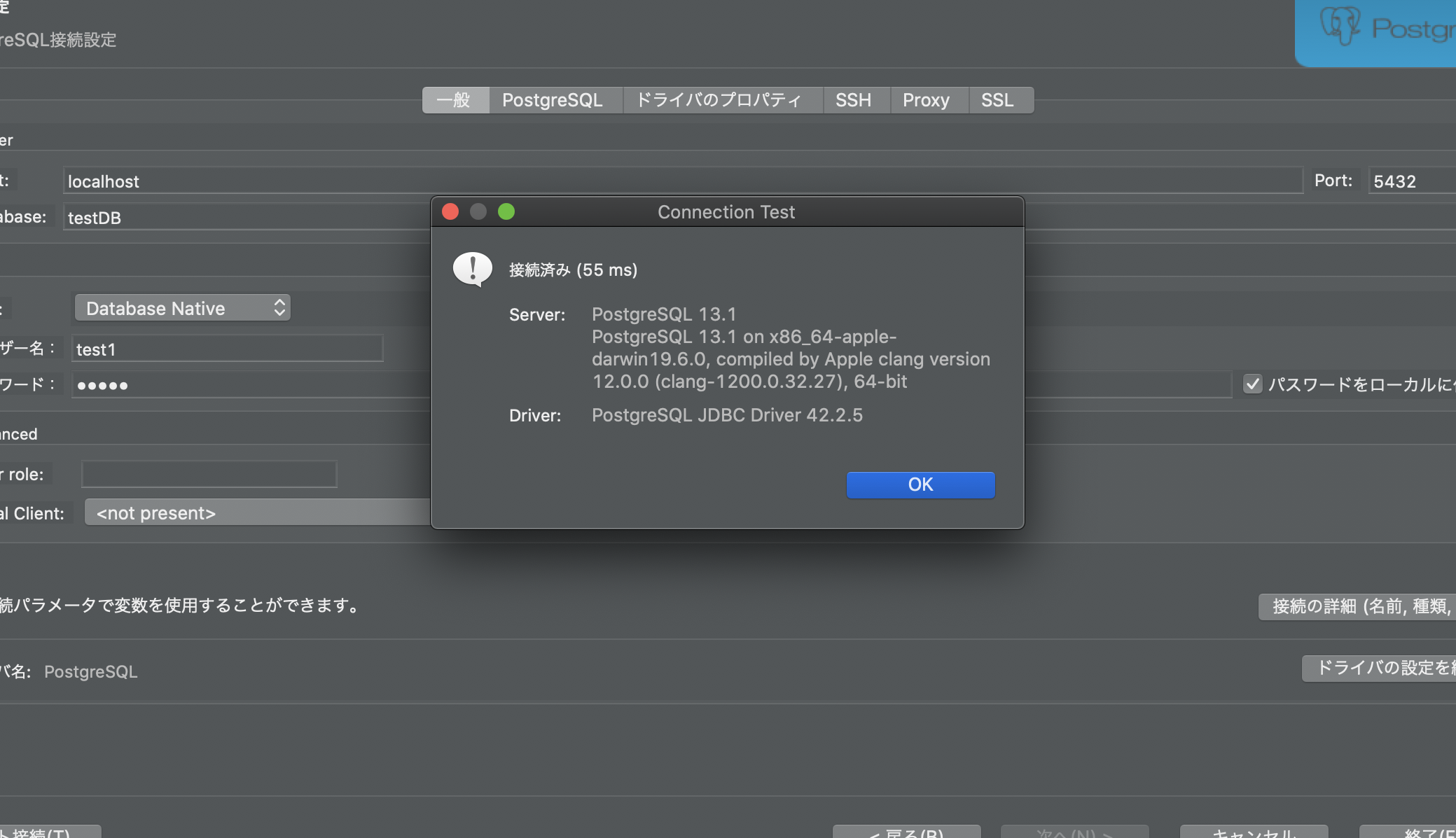Click the empty role input field
Screen dimensions: 1456x838
[209, 474]
